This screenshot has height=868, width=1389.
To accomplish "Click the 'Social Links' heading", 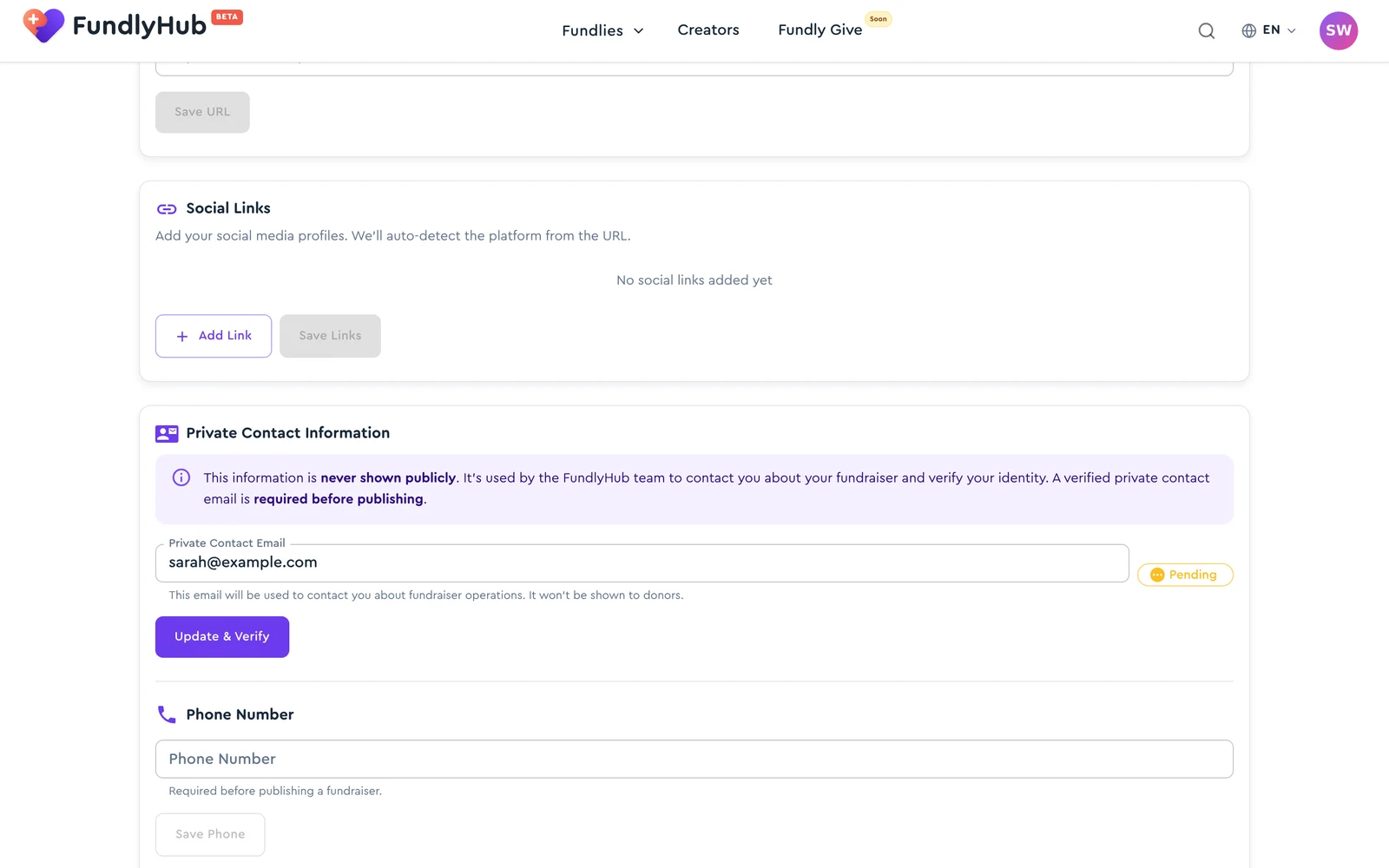I will pyautogui.click(x=228, y=208).
